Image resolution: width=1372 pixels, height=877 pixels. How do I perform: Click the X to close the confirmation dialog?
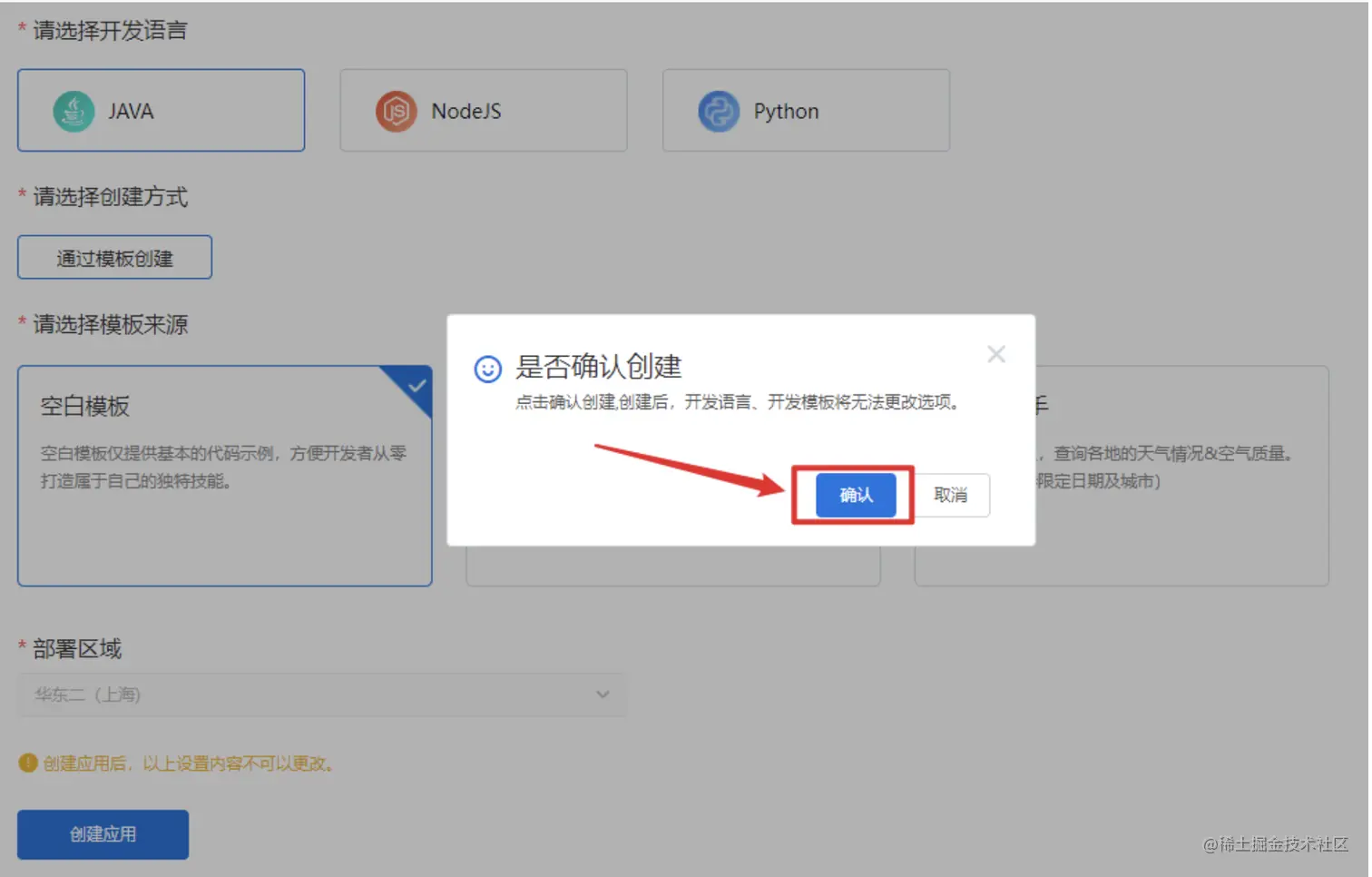pyautogui.click(x=995, y=354)
